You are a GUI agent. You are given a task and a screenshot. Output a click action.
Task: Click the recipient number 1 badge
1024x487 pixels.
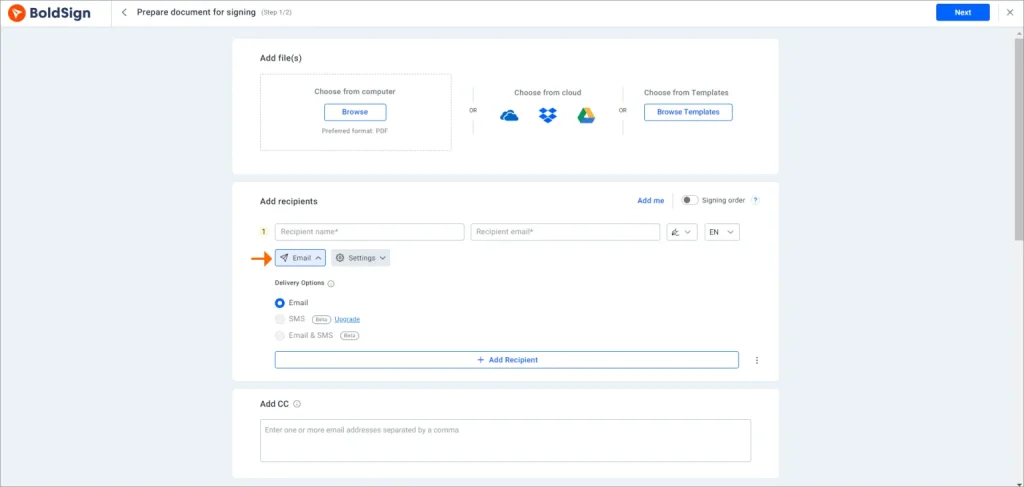tap(264, 232)
